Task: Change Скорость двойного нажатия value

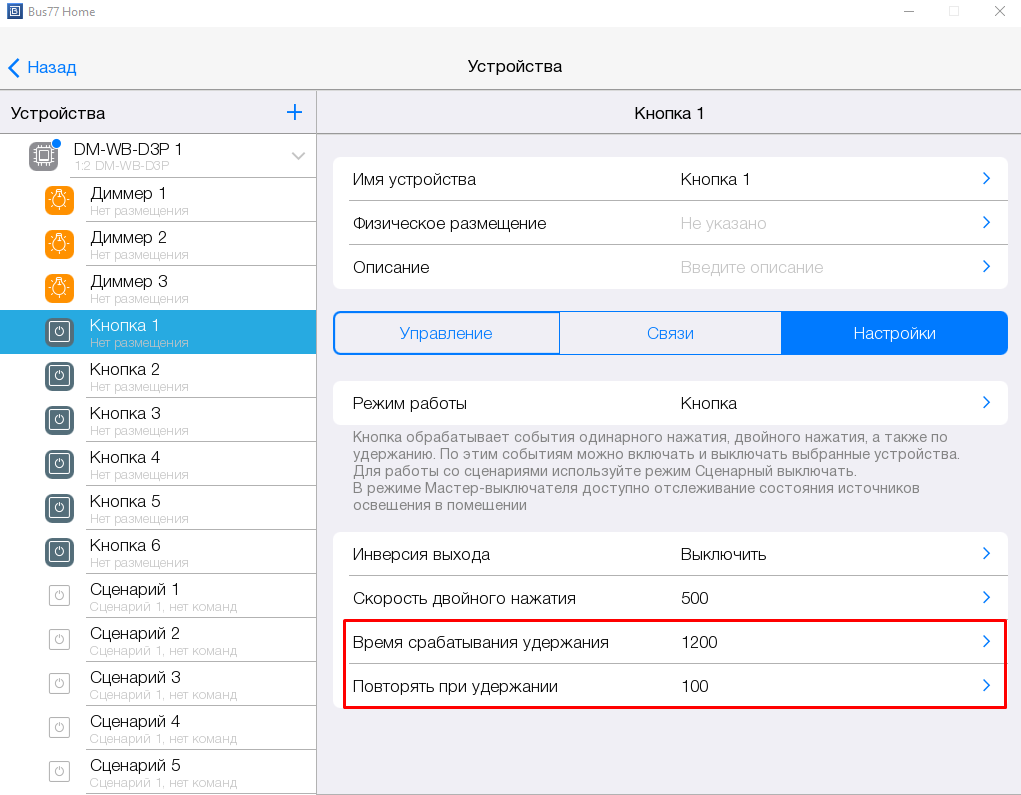Action: (669, 598)
